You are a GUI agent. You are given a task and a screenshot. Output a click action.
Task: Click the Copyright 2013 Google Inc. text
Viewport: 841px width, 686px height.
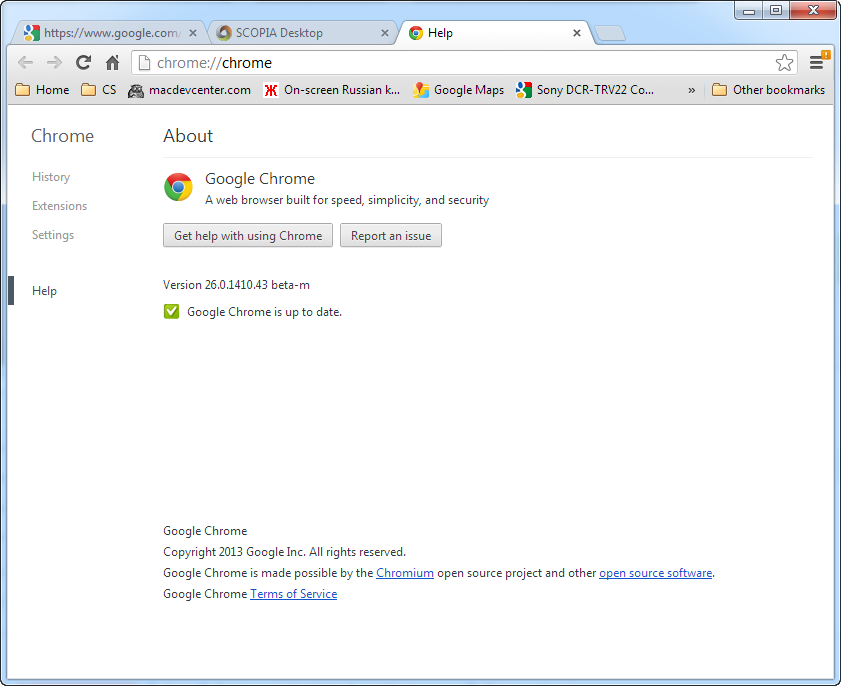pyautogui.click(x=284, y=552)
